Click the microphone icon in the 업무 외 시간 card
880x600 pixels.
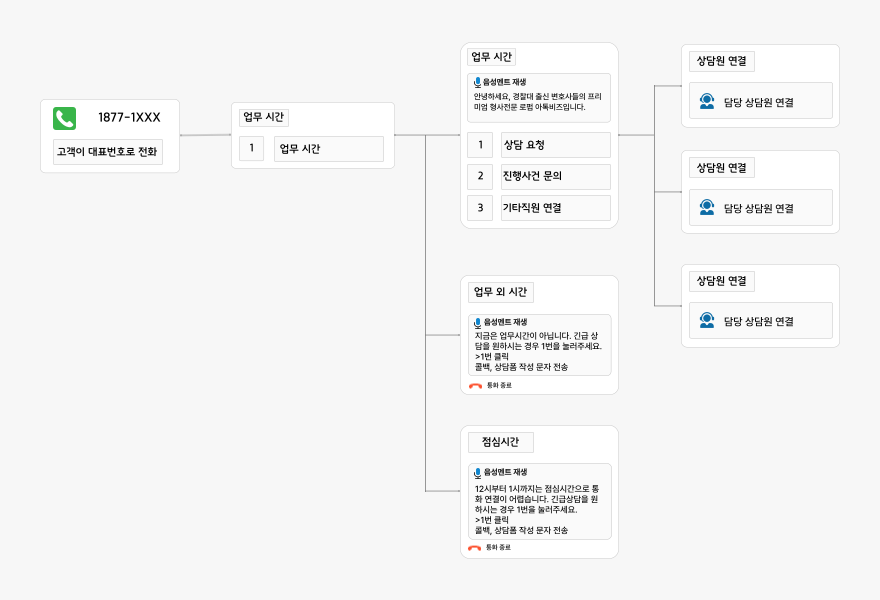[x=478, y=323]
